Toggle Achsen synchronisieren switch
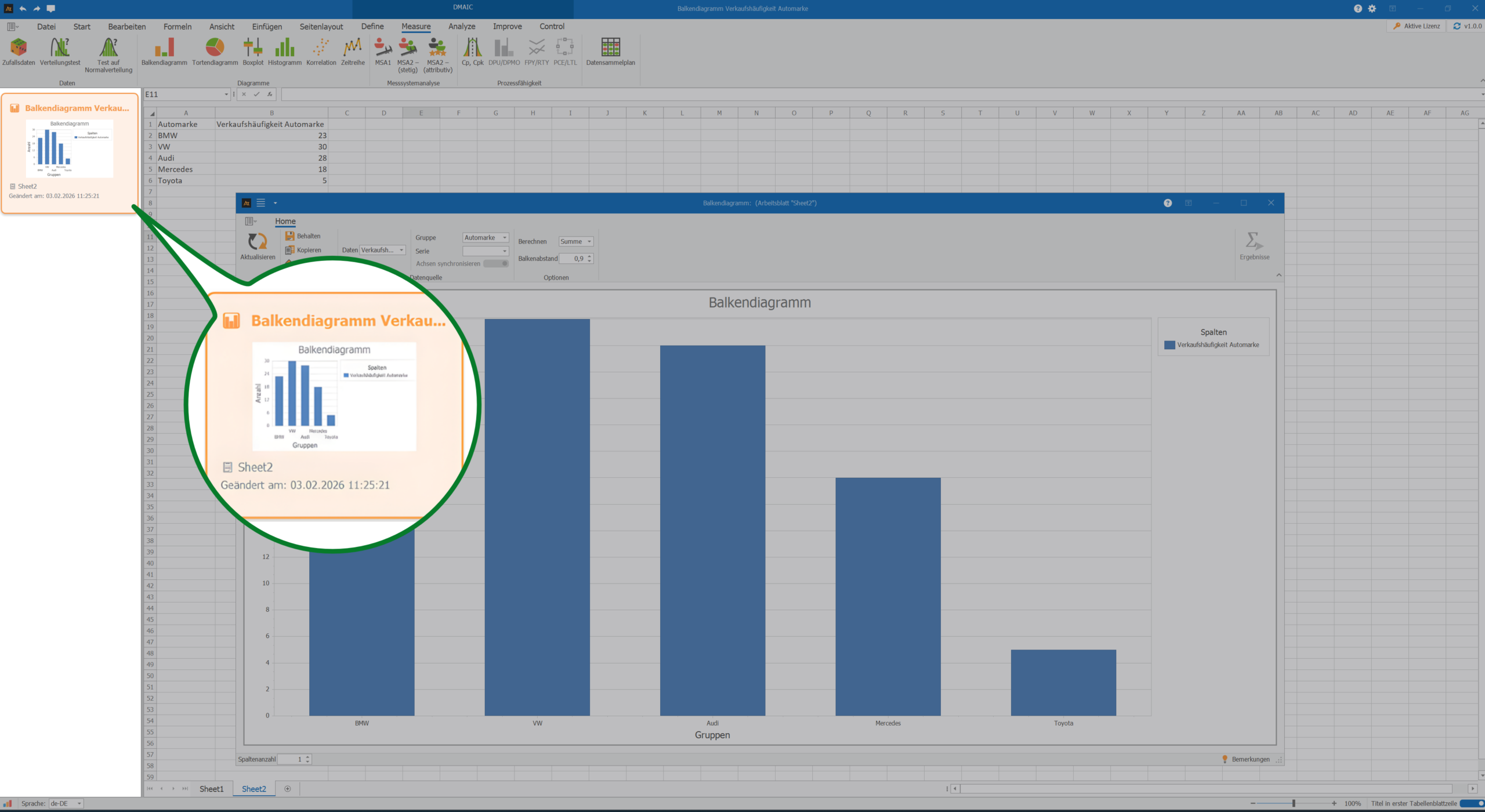Screen dimensions: 1485x812 497,264
